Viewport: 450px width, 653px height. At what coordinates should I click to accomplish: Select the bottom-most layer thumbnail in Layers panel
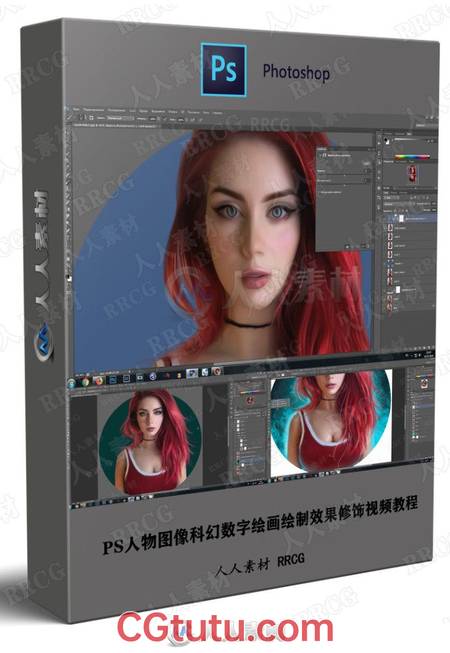tap(390, 308)
